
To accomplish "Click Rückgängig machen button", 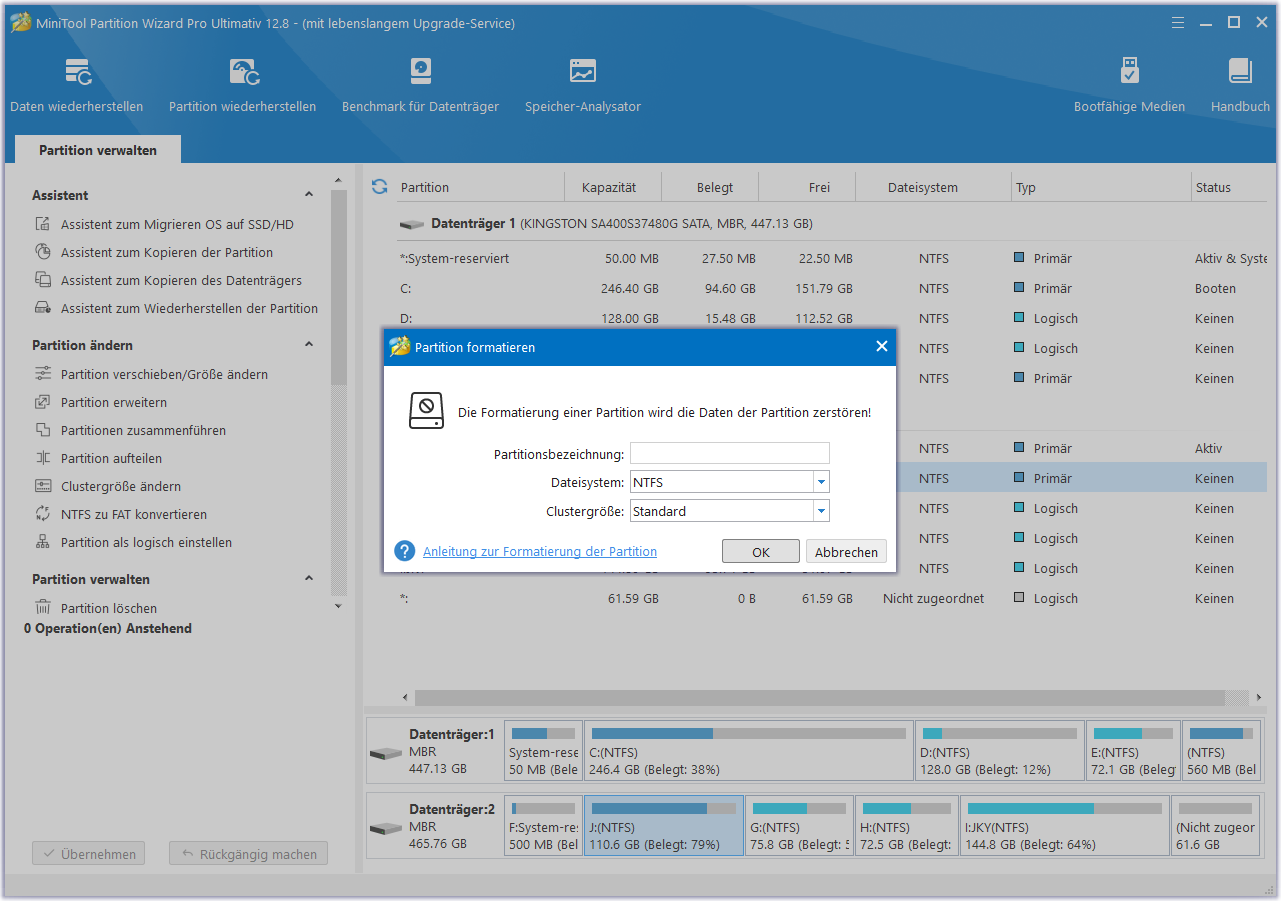I will click(x=248, y=854).
